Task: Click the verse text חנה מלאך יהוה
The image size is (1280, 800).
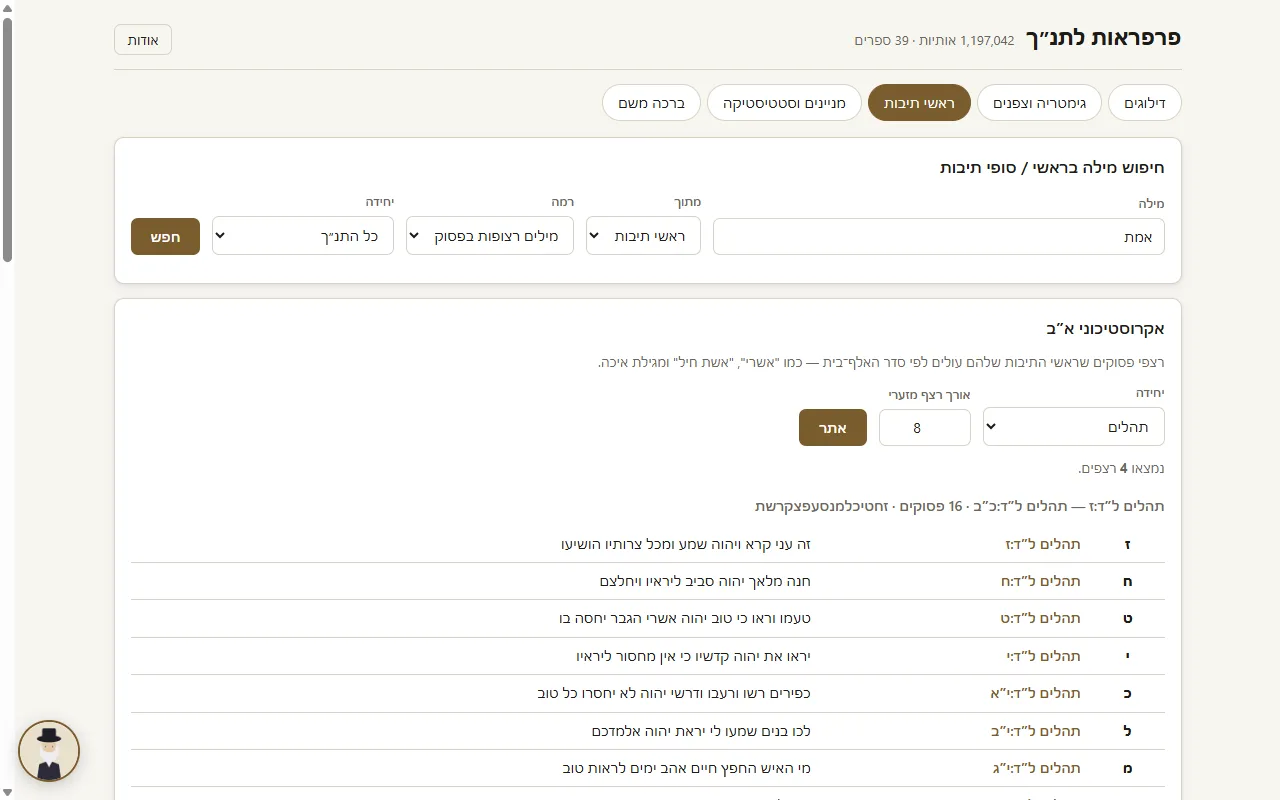Action: (705, 581)
